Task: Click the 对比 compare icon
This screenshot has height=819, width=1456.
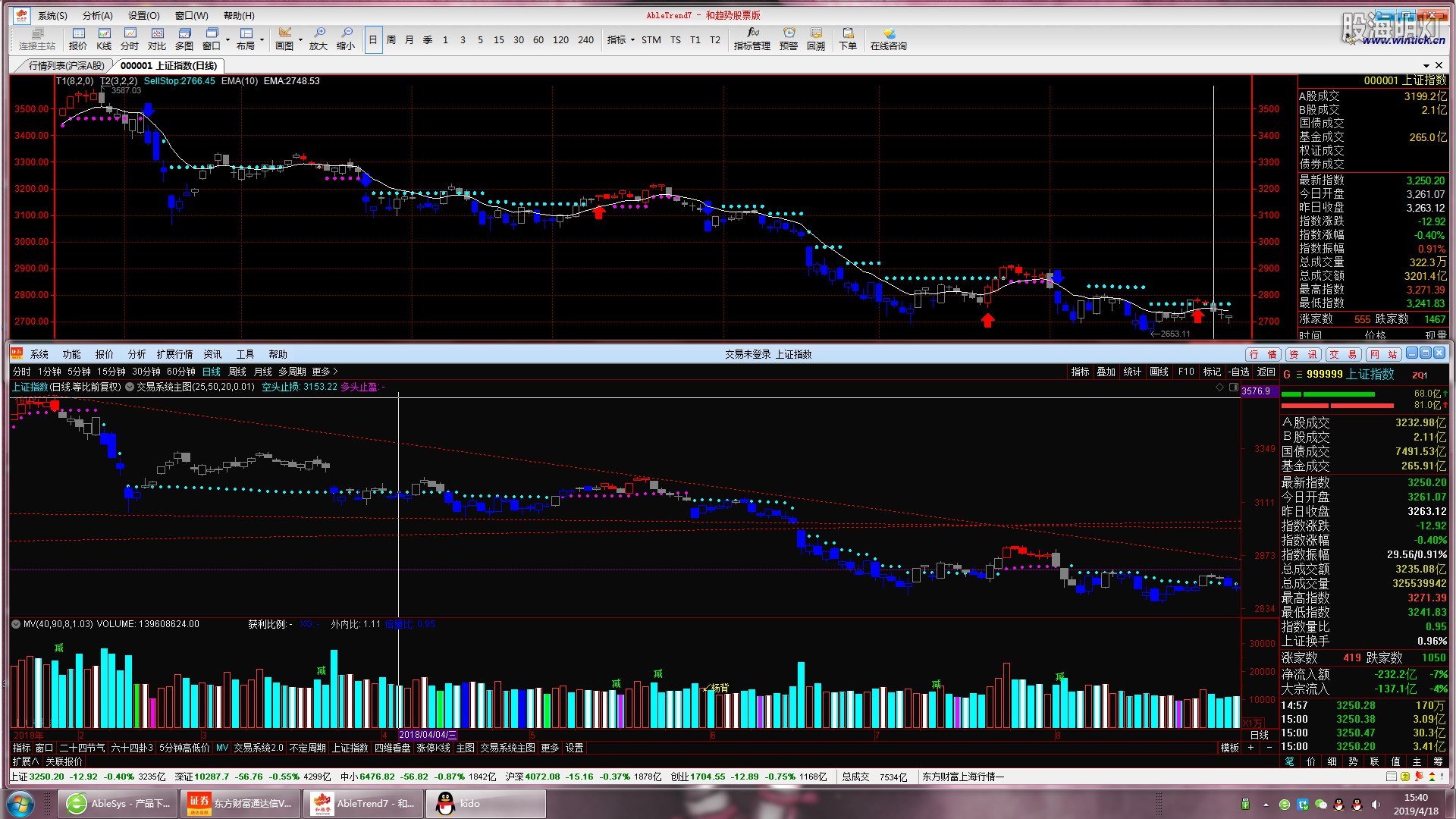Action: pos(157,39)
